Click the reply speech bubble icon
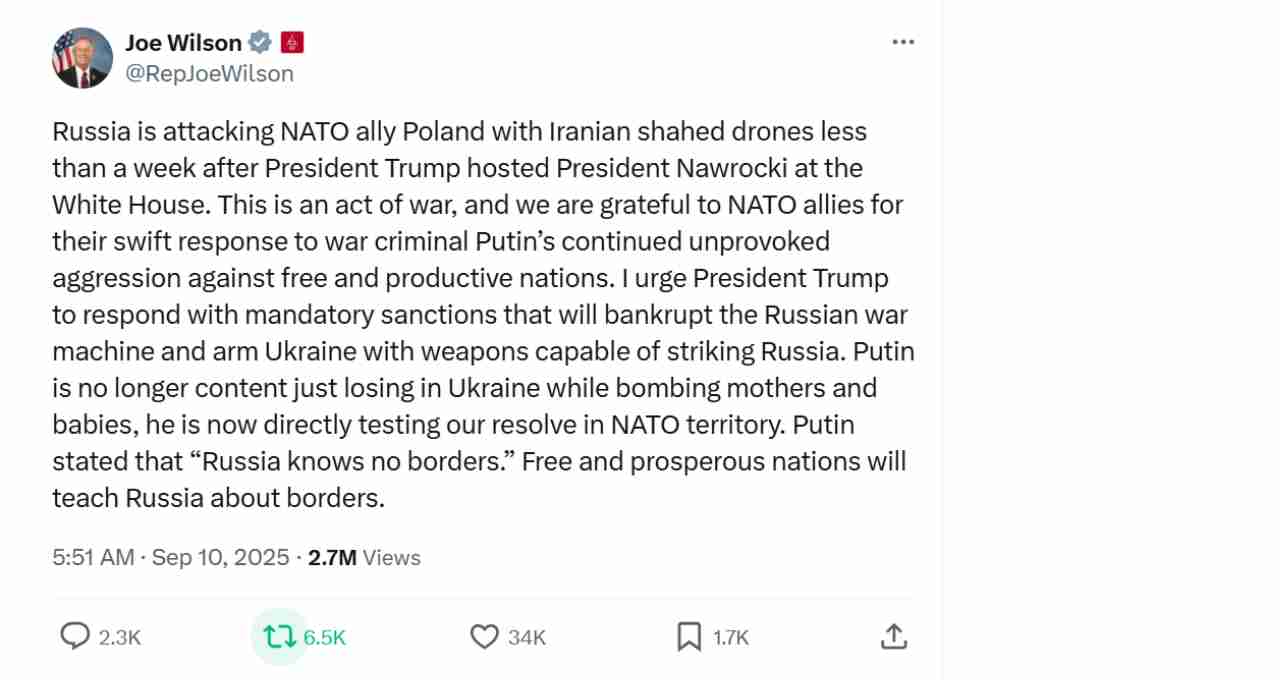1280x680 pixels. tap(75, 636)
